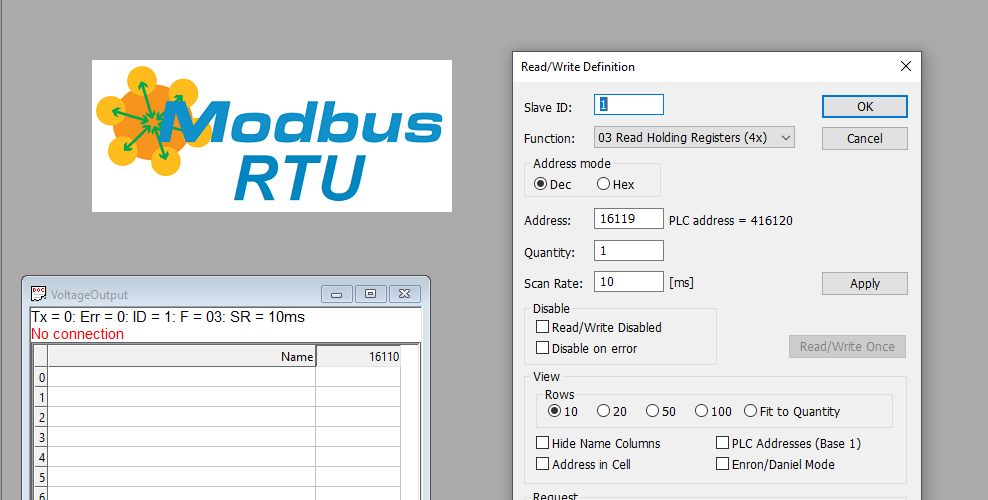This screenshot has height=500, width=988.
Task: Enable Read/Write Disabled checkbox
Action: point(599,327)
